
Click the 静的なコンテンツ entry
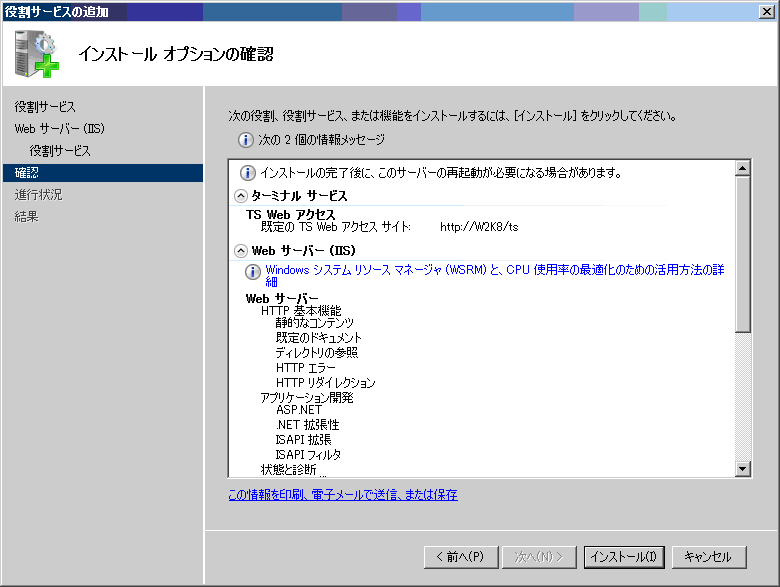[315, 323]
